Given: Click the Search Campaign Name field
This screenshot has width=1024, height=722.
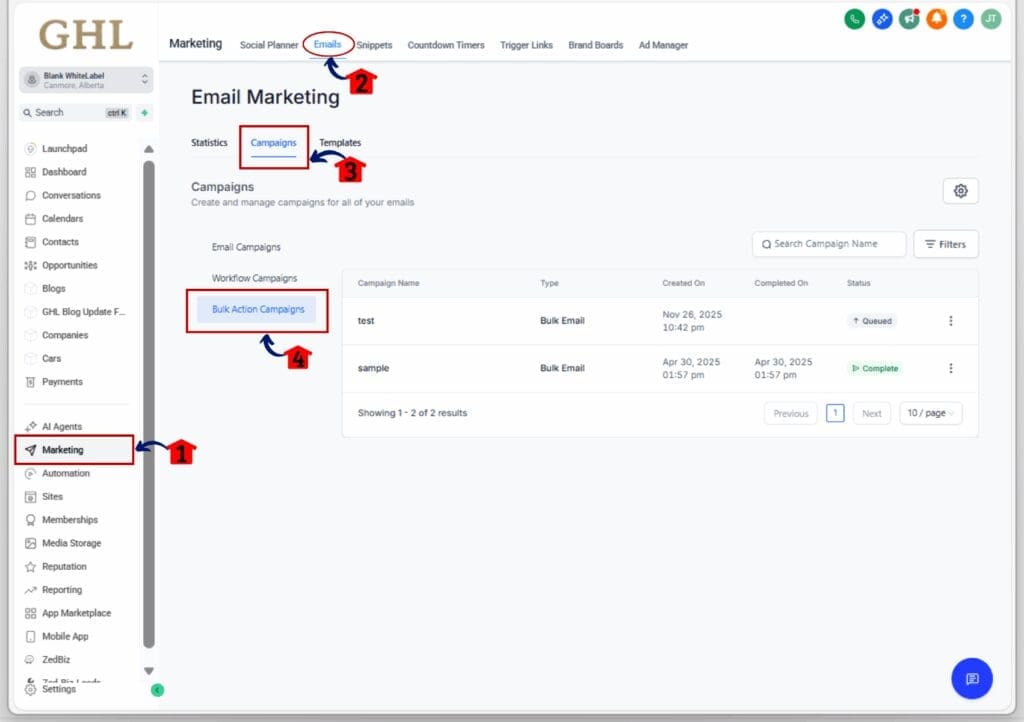Looking at the screenshot, I should pyautogui.click(x=828, y=243).
